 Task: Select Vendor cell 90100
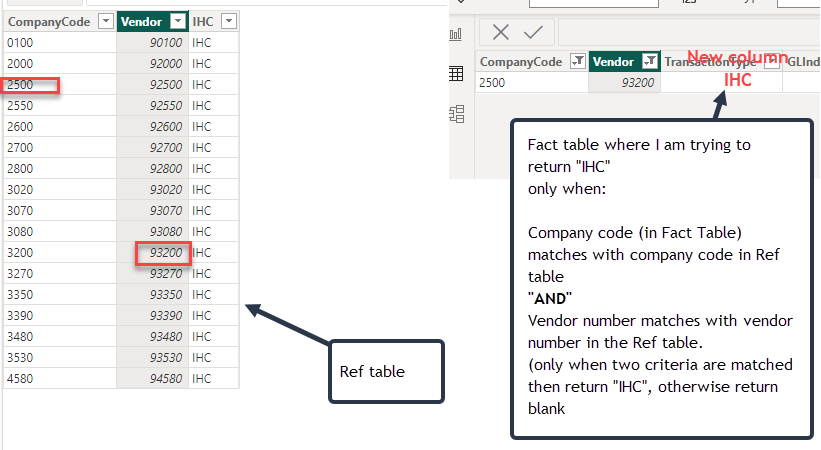tap(152, 42)
